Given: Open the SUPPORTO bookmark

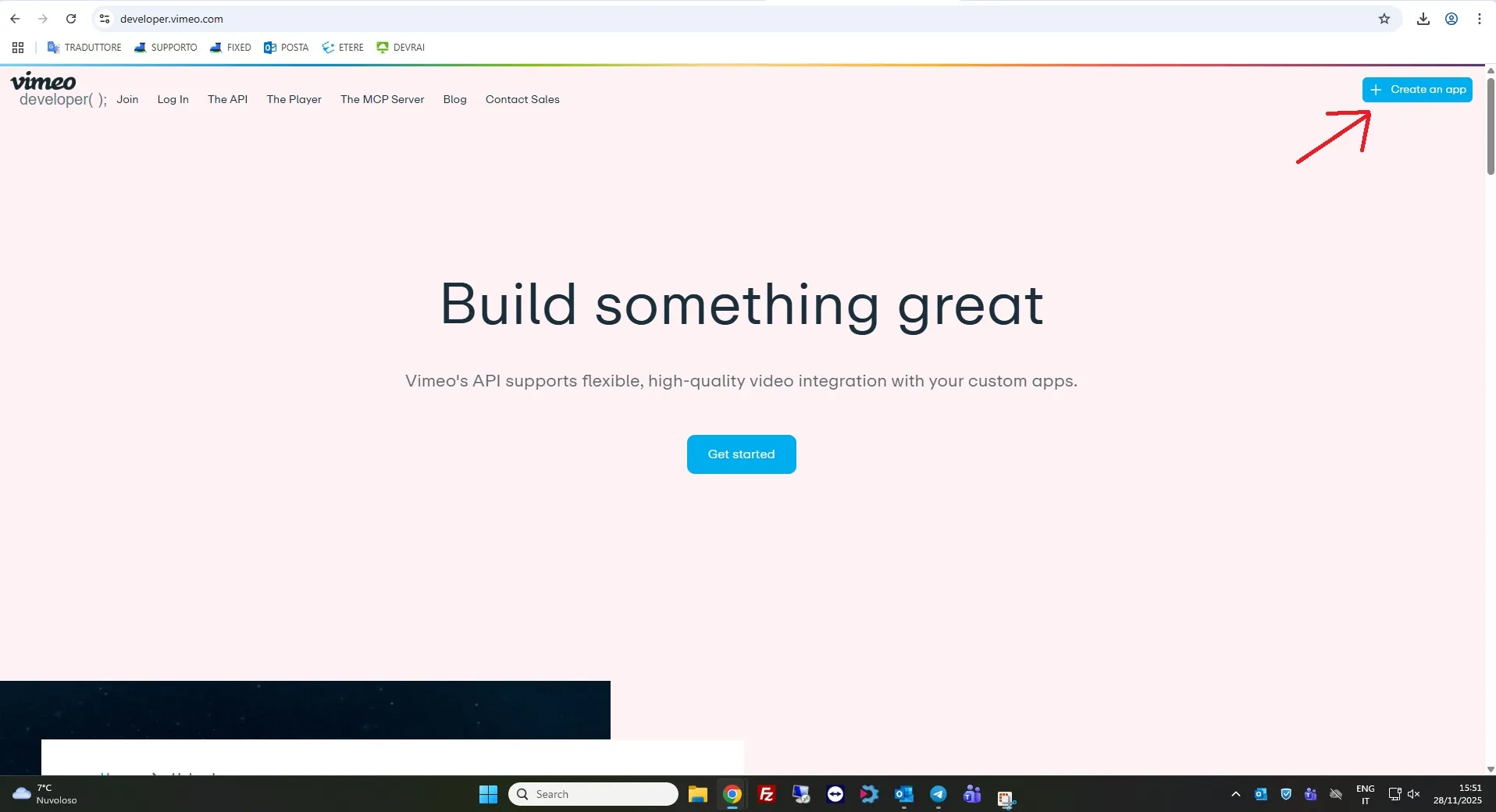Looking at the screenshot, I should click(x=166, y=48).
